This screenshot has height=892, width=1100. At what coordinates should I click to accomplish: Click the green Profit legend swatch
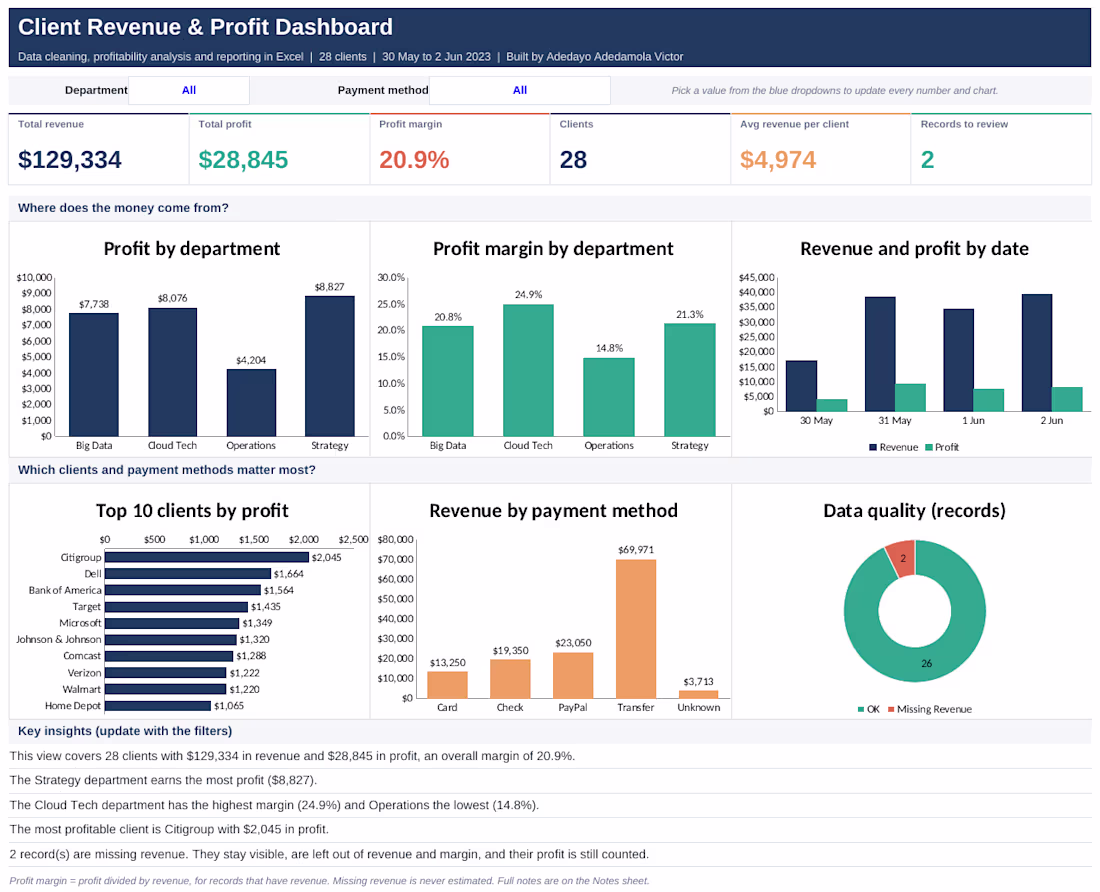coord(929,447)
